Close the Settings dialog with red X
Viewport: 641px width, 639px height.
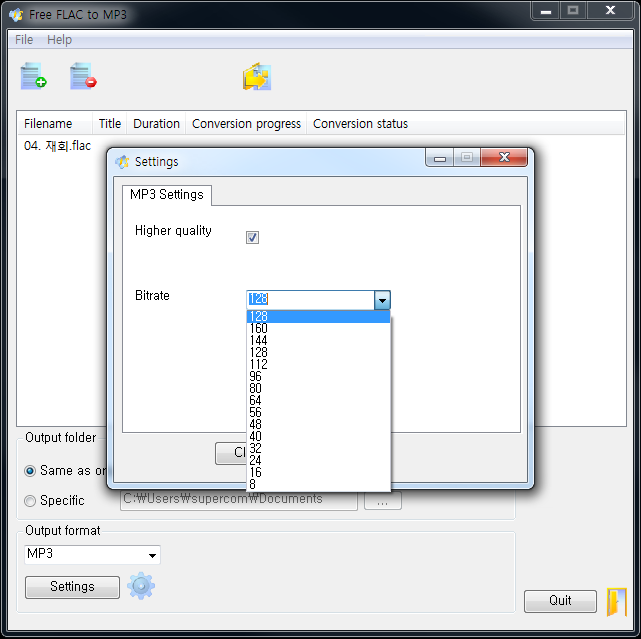(x=504, y=157)
